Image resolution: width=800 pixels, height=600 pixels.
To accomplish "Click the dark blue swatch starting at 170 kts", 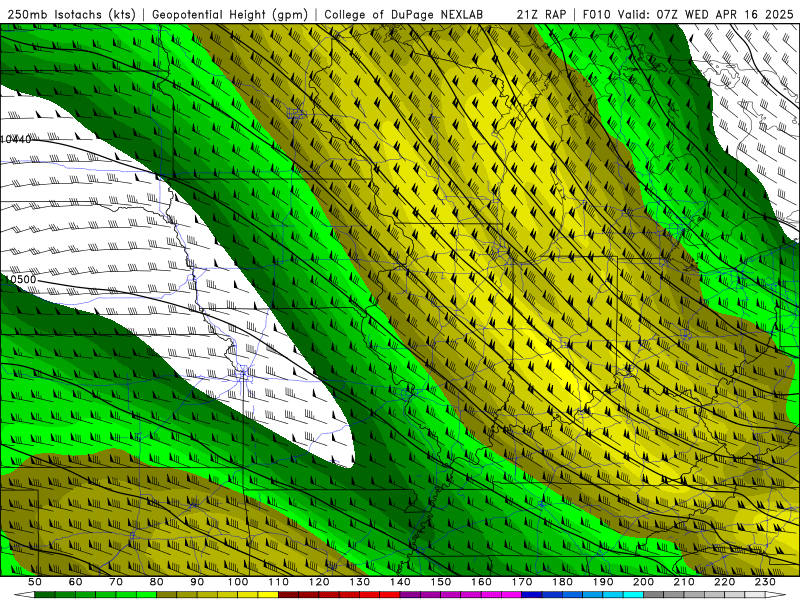I will (x=532, y=595).
